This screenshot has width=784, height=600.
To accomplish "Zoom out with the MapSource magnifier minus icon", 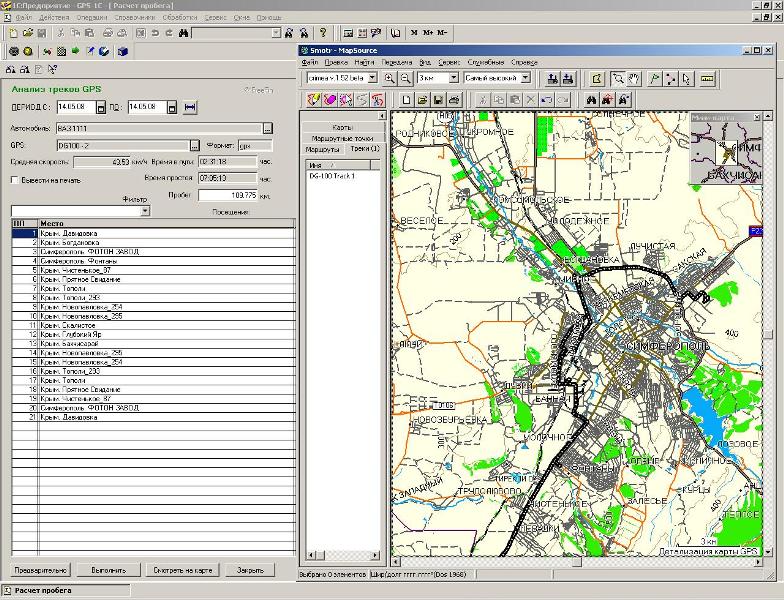I will (x=406, y=78).
